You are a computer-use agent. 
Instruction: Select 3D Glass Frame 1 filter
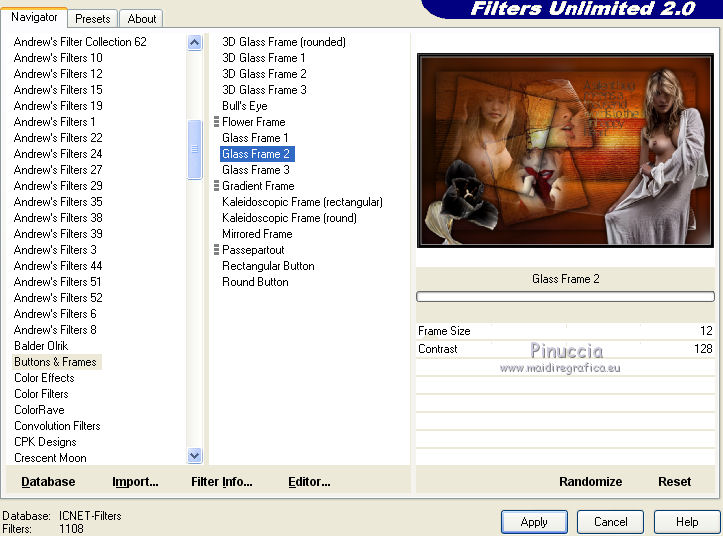point(263,58)
